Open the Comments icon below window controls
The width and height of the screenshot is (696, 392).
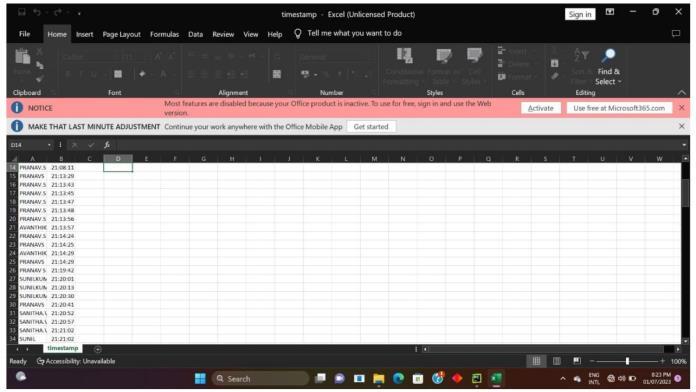[x=676, y=33]
